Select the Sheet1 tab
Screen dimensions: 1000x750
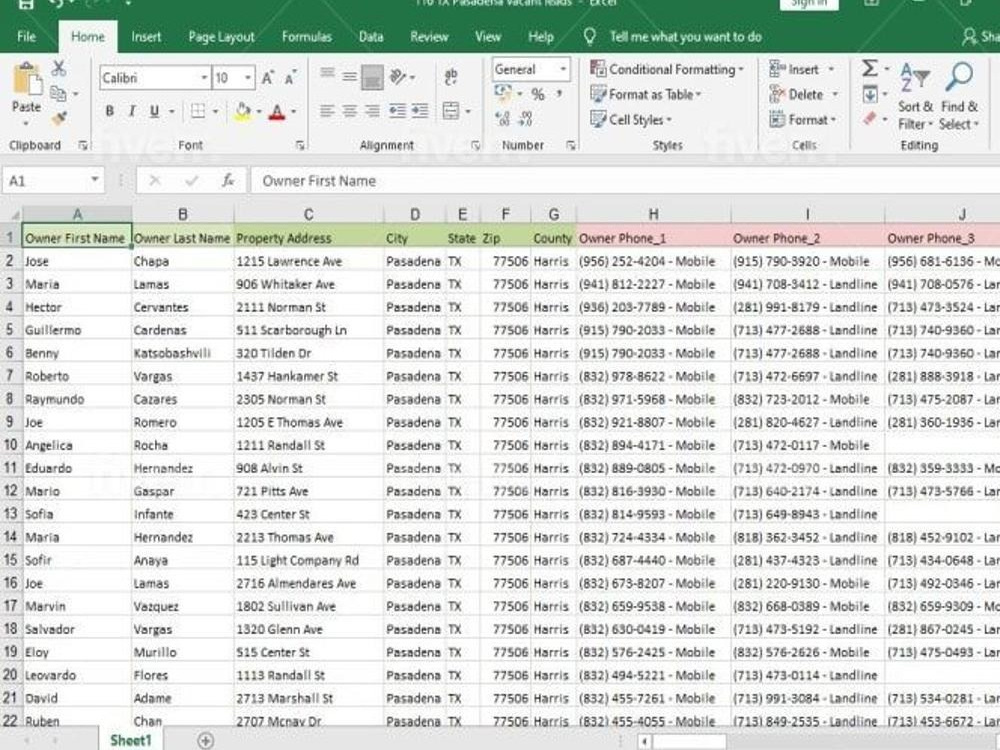click(x=131, y=740)
